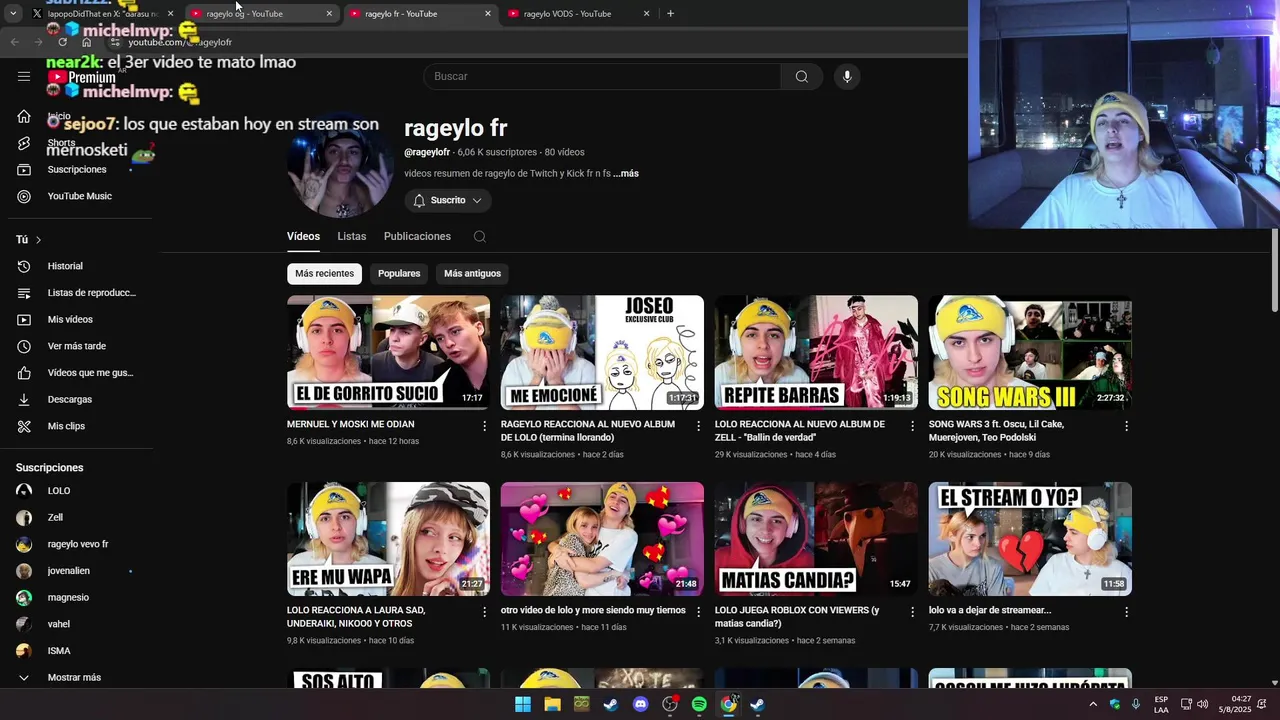
Task: Switch to the Publicaciones tab
Action: pyautogui.click(x=417, y=237)
